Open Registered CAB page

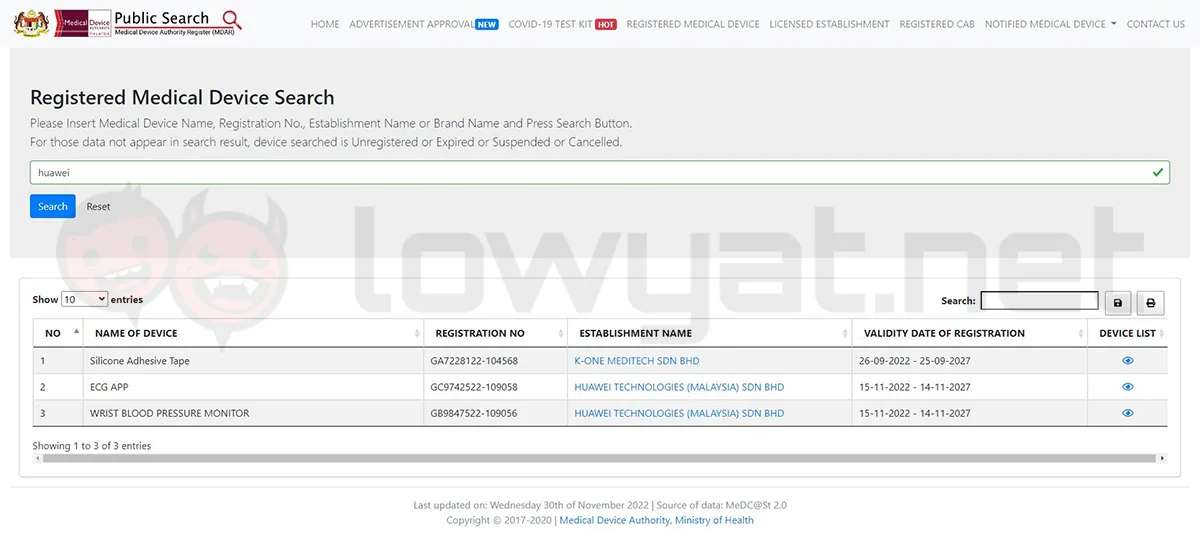(x=937, y=24)
